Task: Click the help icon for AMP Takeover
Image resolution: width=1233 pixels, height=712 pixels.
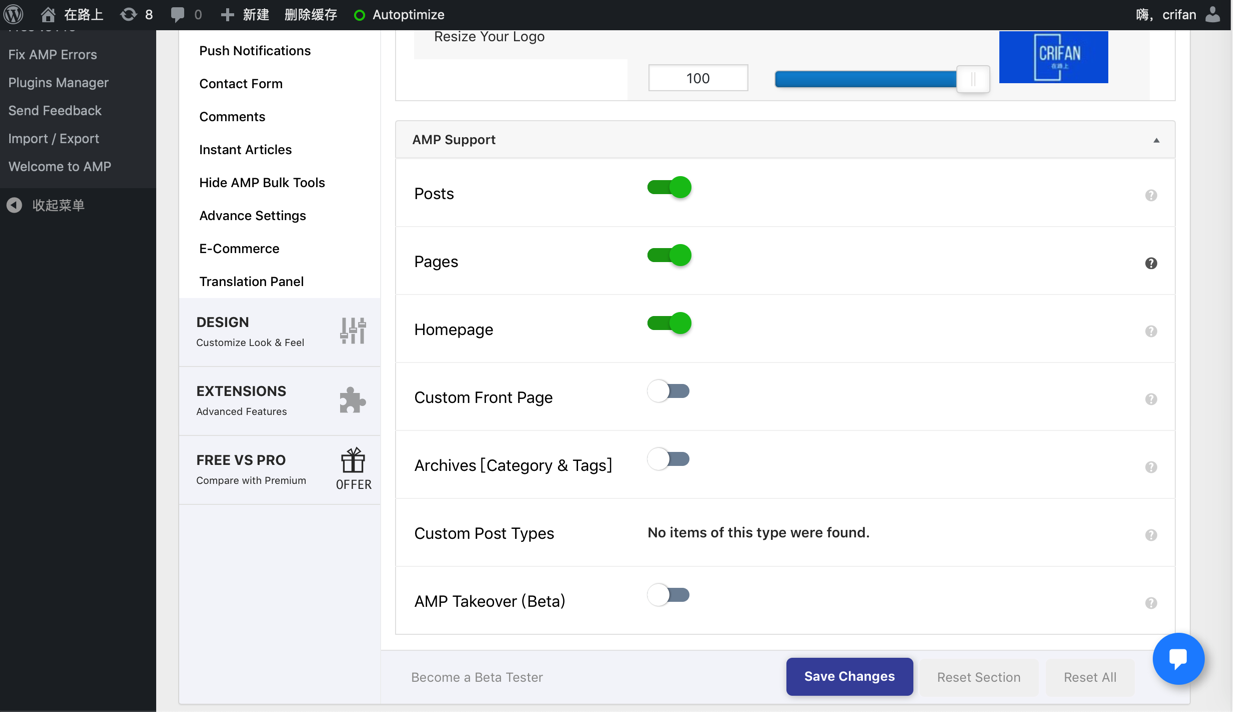Action: coord(1151,603)
